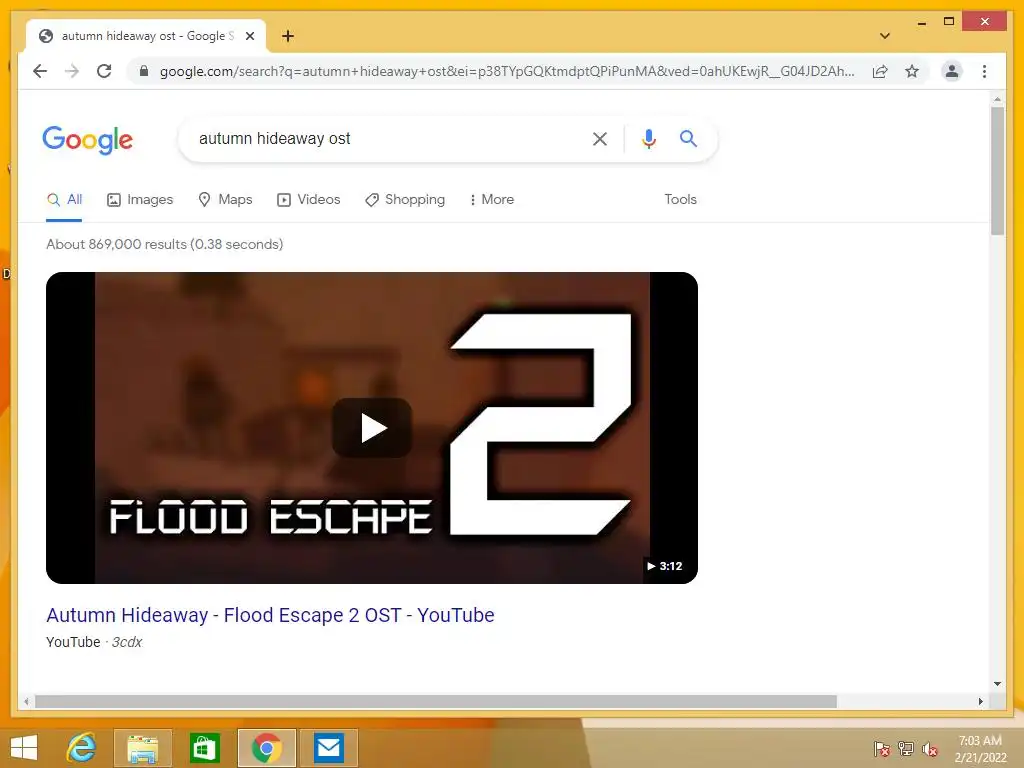Click the address bar URL

[507, 71]
